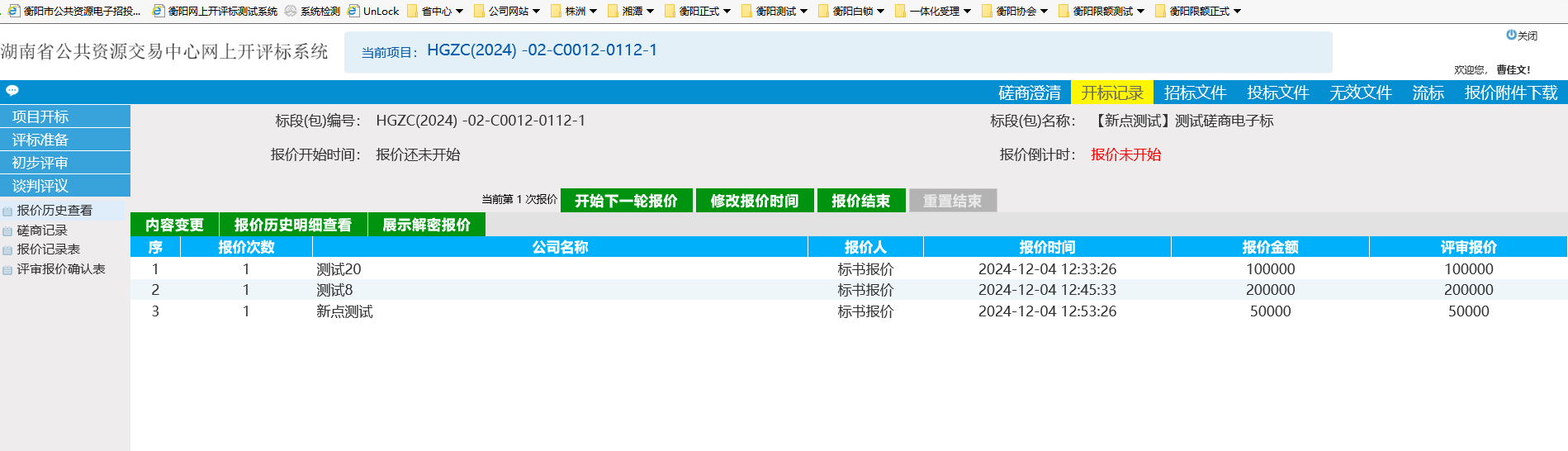Screen dimensions: 1568x451
Task: Open the UnLock bookmark icon
Action: coord(353,11)
